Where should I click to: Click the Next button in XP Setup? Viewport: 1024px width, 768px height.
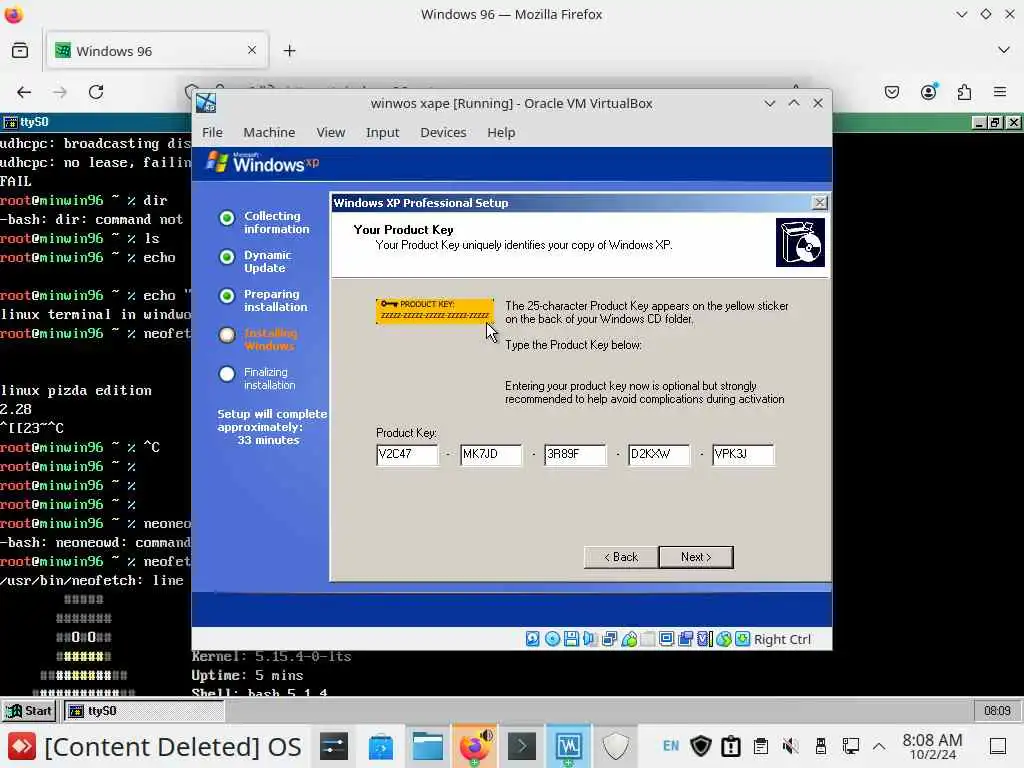696,557
